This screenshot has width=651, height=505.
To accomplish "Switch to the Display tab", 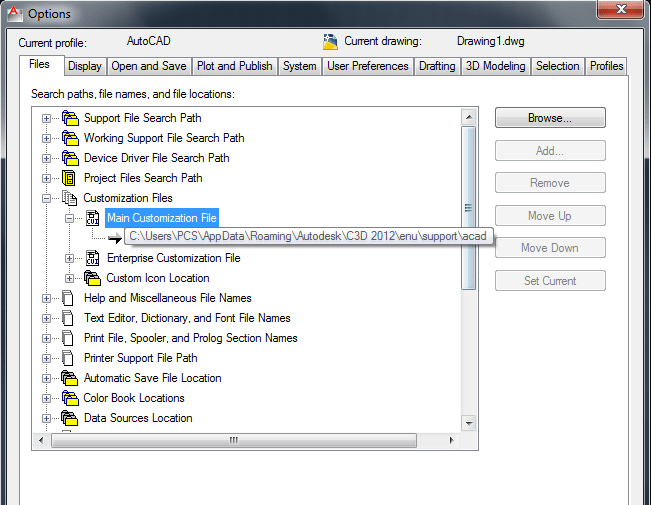I will click(85, 66).
